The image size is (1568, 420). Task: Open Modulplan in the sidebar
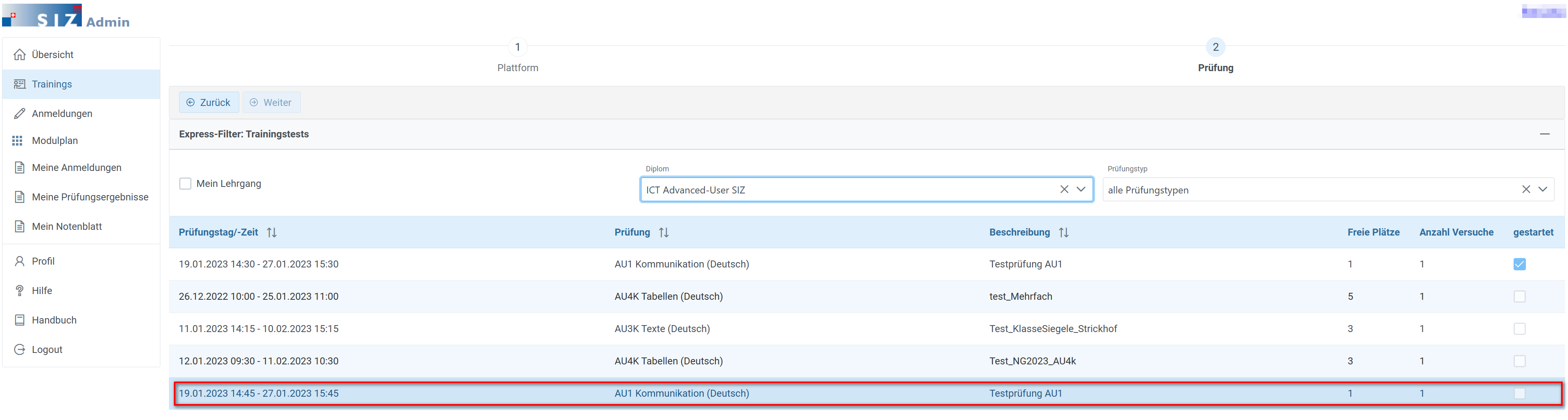81,141
